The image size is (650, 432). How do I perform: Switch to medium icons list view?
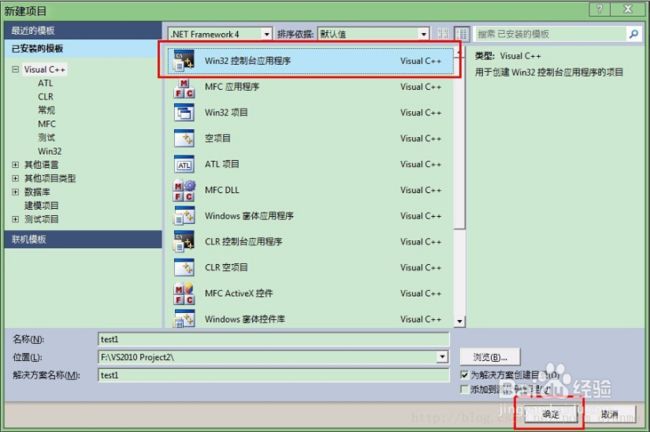(461, 34)
